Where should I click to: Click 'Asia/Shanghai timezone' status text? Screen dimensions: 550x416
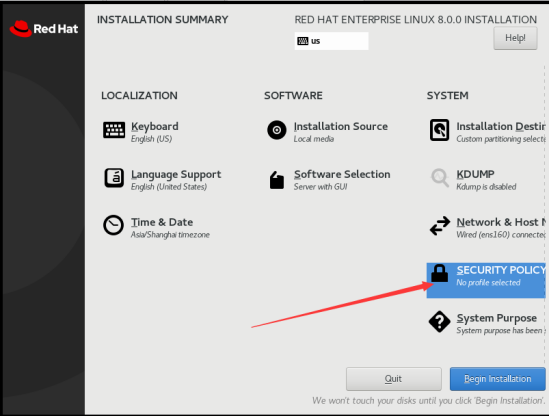click(x=170, y=235)
